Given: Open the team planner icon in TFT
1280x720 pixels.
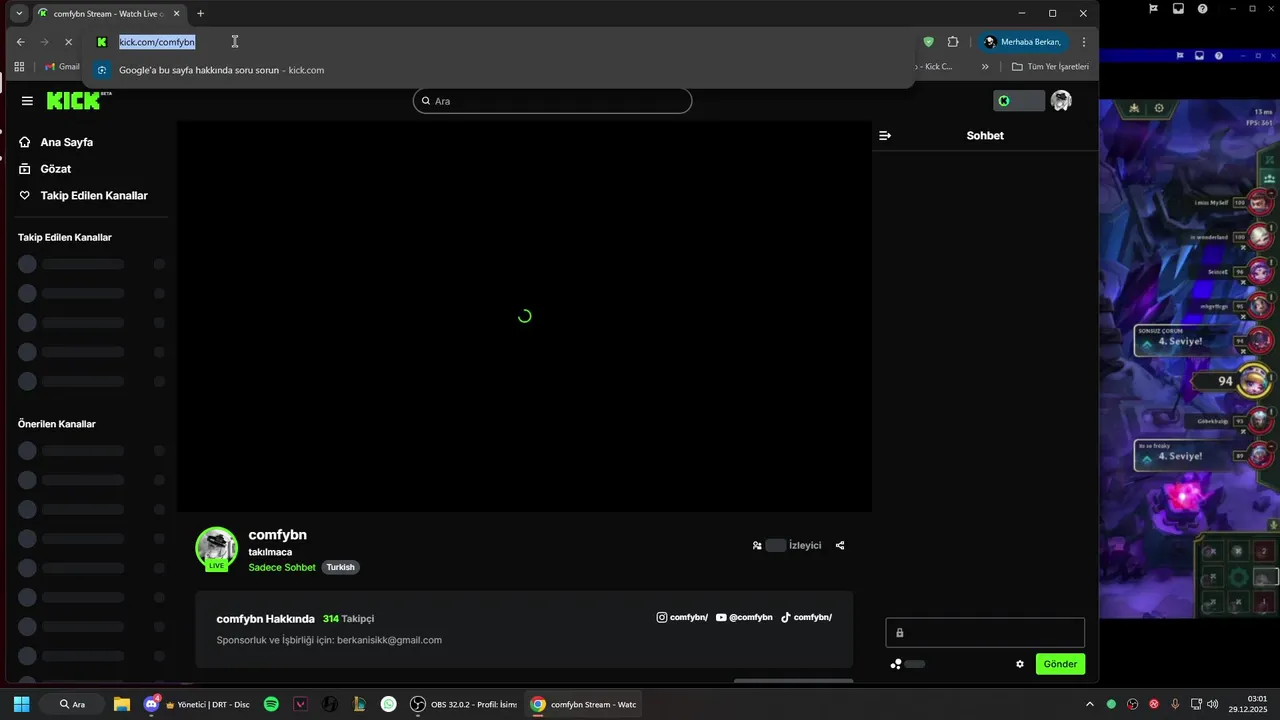Looking at the screenshot, I should [x=1134, y=108].
